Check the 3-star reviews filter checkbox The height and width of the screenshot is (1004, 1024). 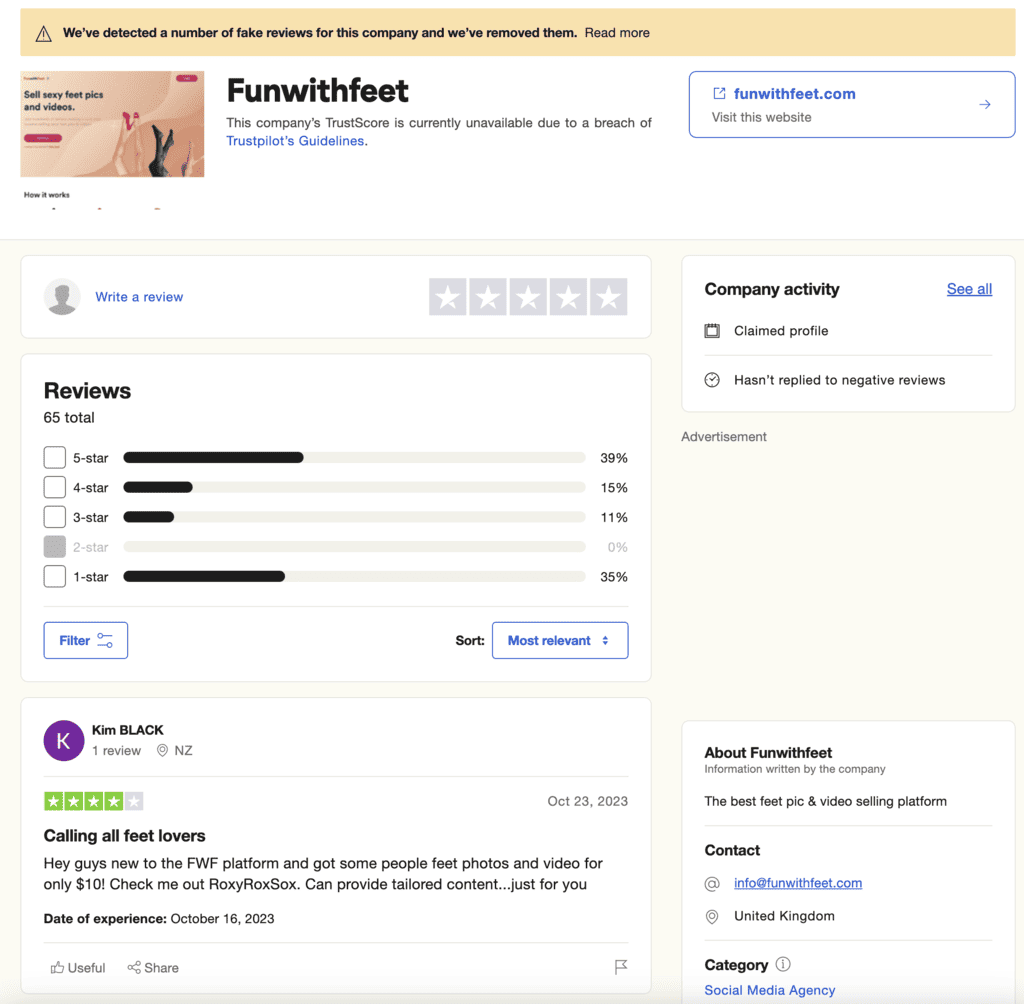54,517
